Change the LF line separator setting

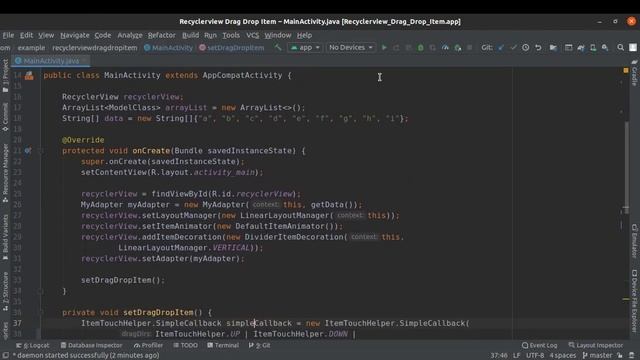pos(517,356)
